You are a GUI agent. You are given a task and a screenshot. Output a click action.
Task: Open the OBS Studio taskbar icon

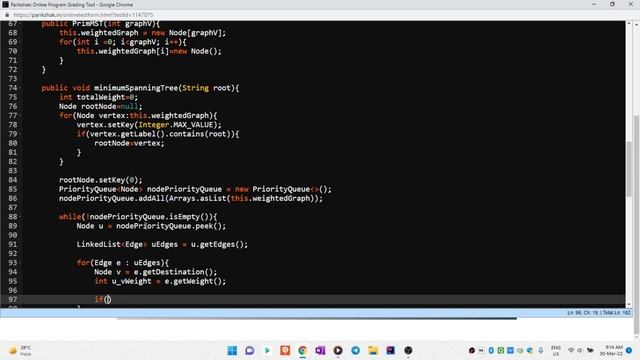click(408, 350)
